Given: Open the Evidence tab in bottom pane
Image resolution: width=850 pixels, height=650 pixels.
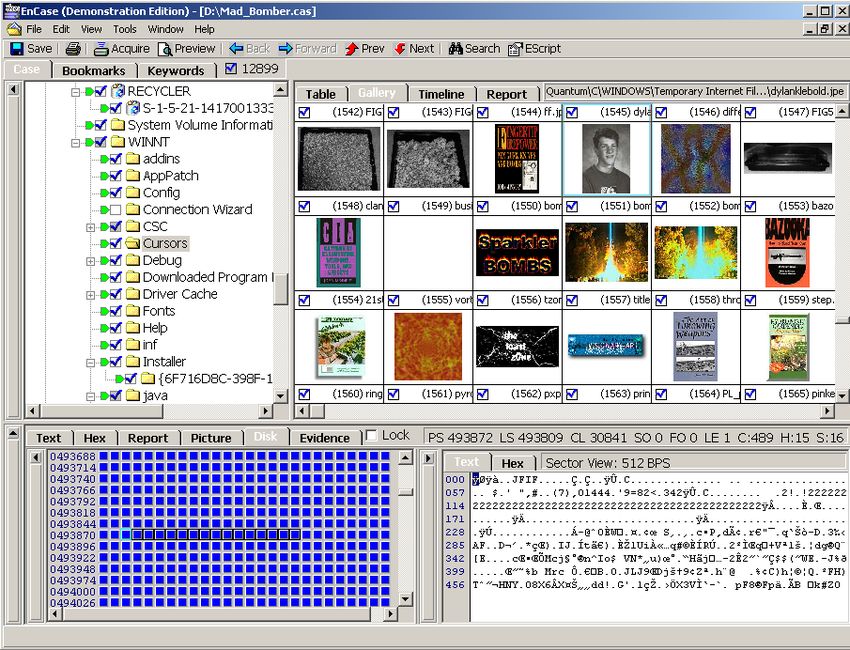Looking at the screenshot, I should click(324, 438).
